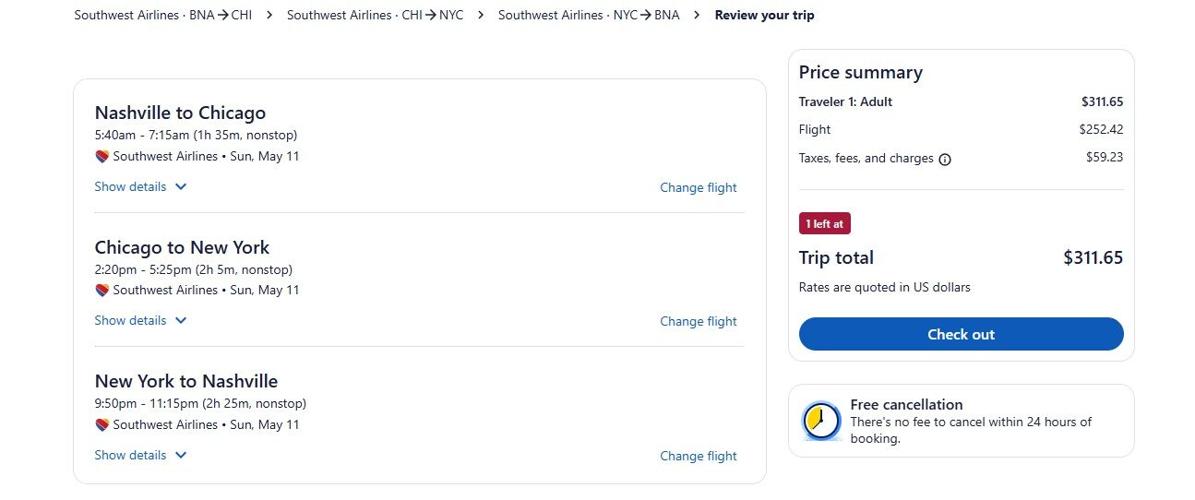Click the red '1 left at' badge
Image resolution: width=1195 pixels, height=500 pixels.
(x=825, y=224)
